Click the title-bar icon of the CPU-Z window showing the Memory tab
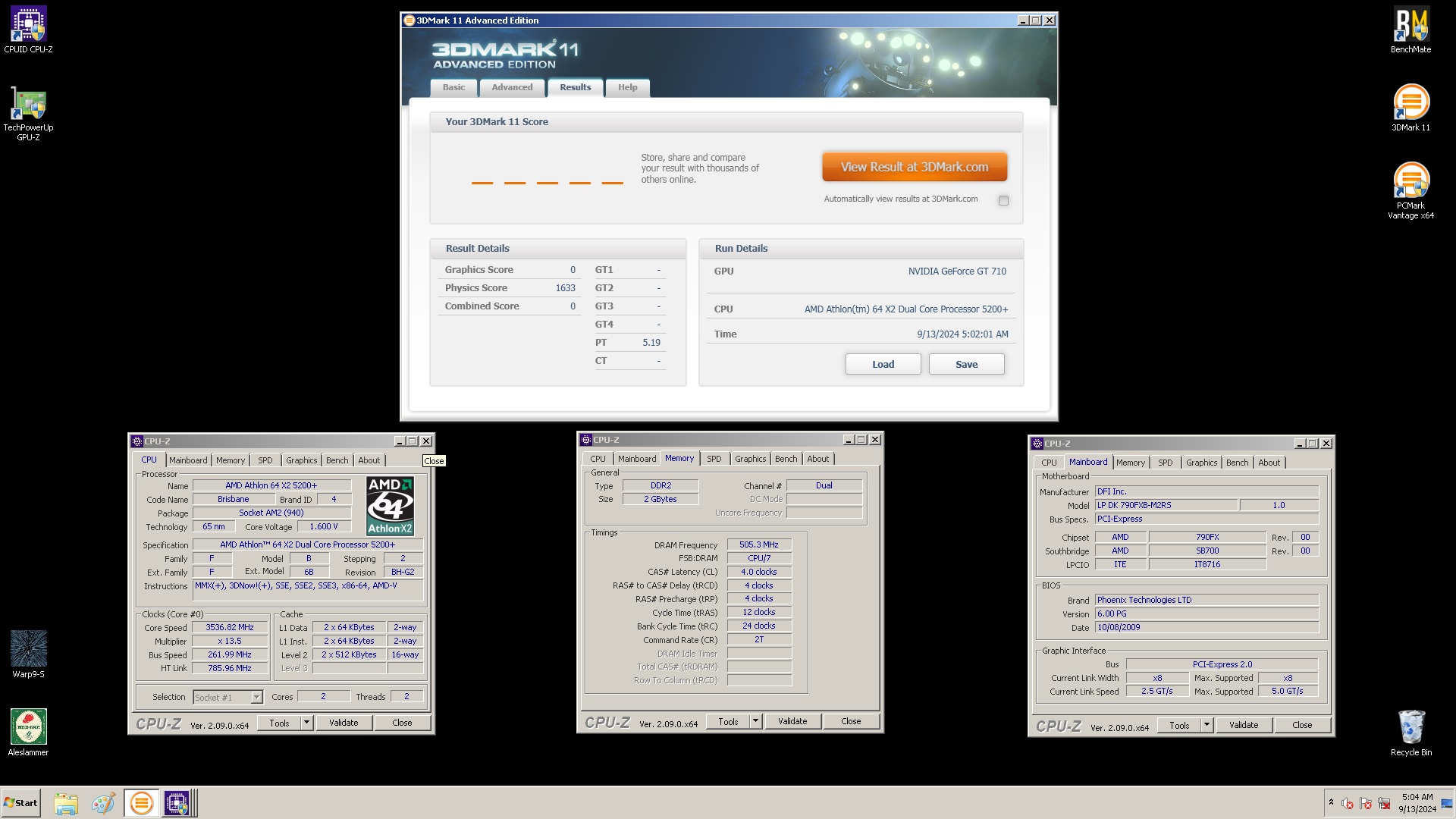 pos(585,440)
